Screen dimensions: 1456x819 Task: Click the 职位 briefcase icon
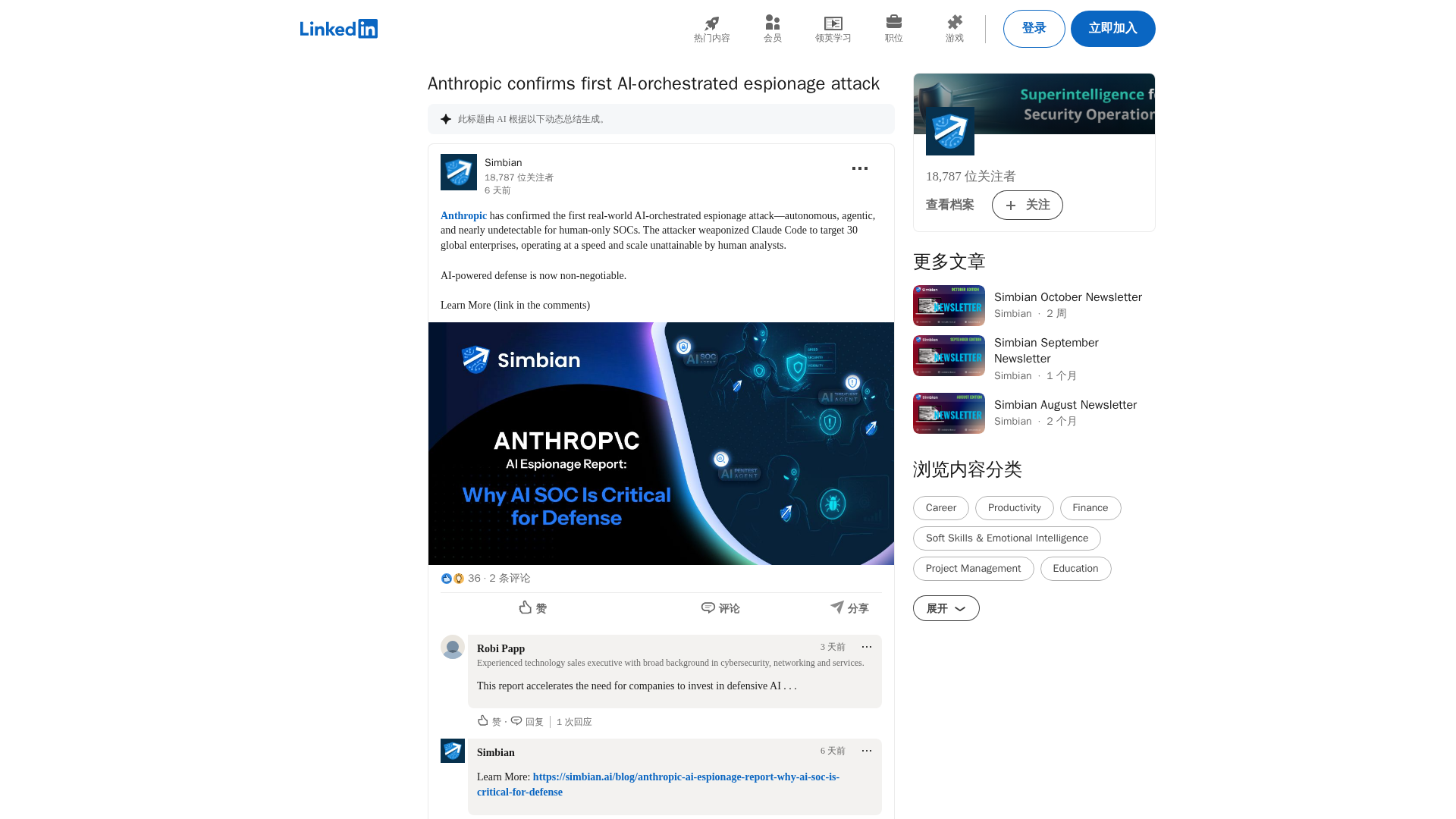pyautogui.click(x=893, y=22)
